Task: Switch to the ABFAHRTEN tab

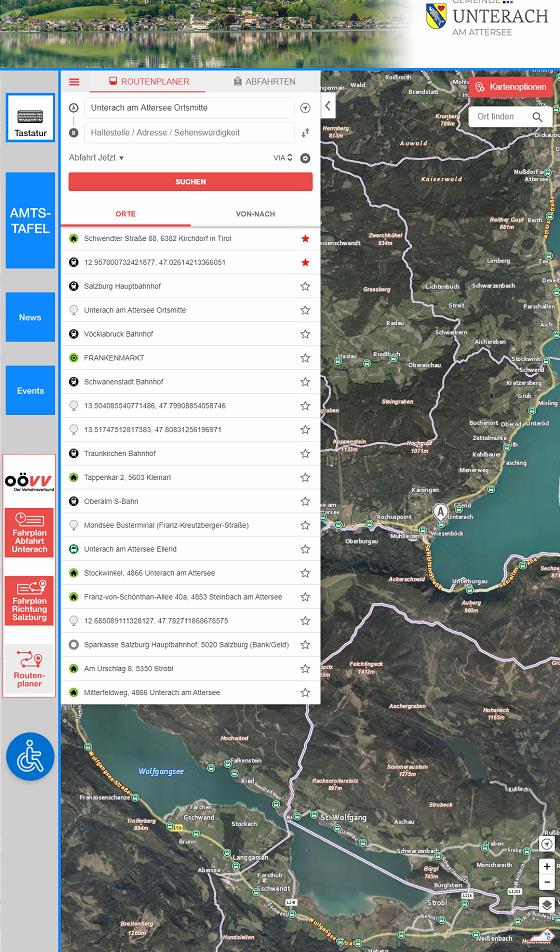Action: [x=264, y=81]
